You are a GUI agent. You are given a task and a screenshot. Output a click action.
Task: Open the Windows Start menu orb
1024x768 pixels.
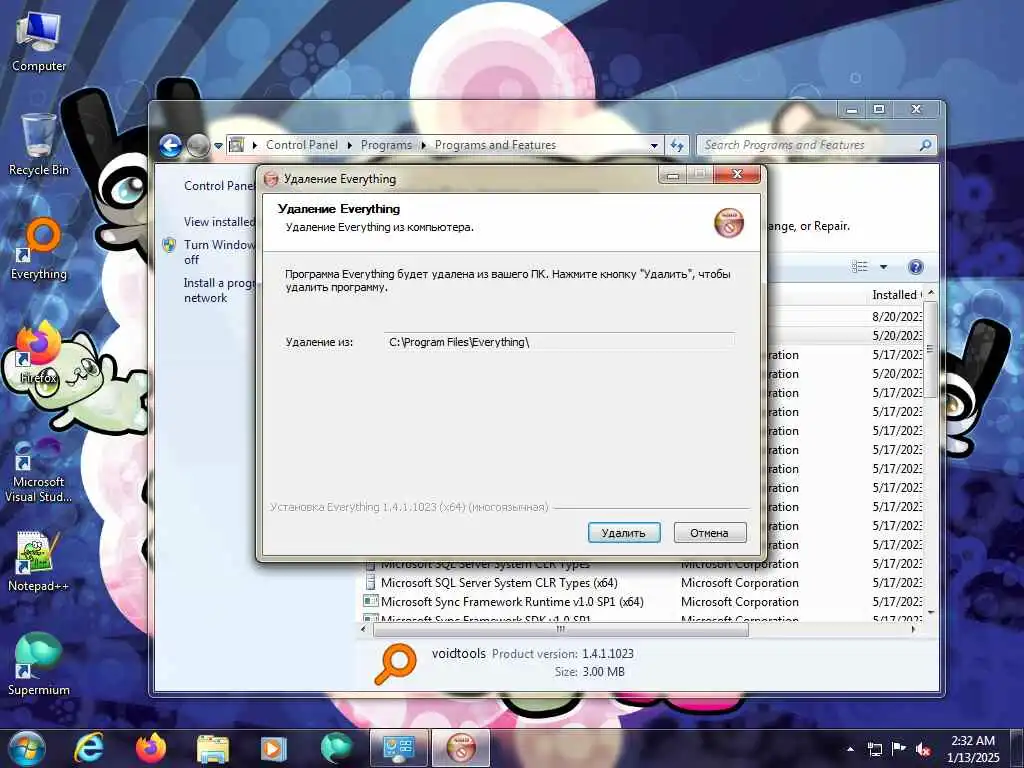coord(27,748)
